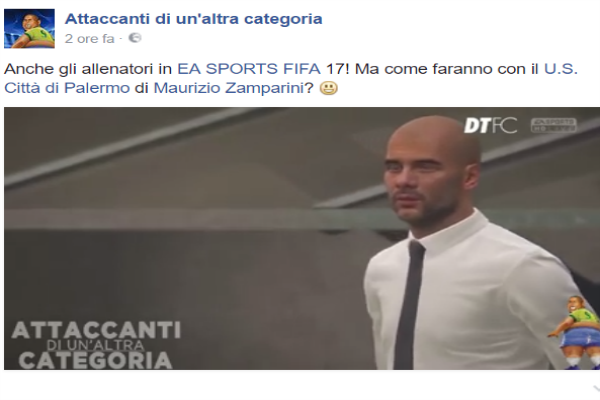The image size is (600, 400).
Task: Click the 'ATTACCANTI' watermark text in video
Action: [x=96, y=330]
